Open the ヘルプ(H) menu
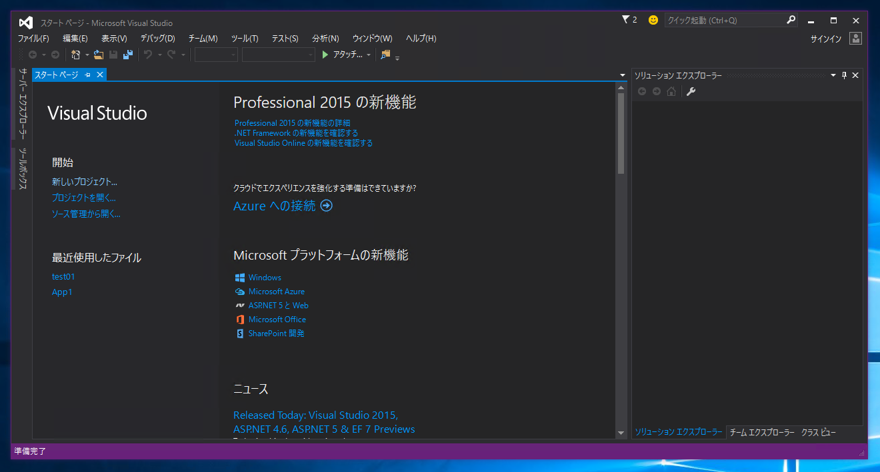880x472 pixels. [420, 39]
